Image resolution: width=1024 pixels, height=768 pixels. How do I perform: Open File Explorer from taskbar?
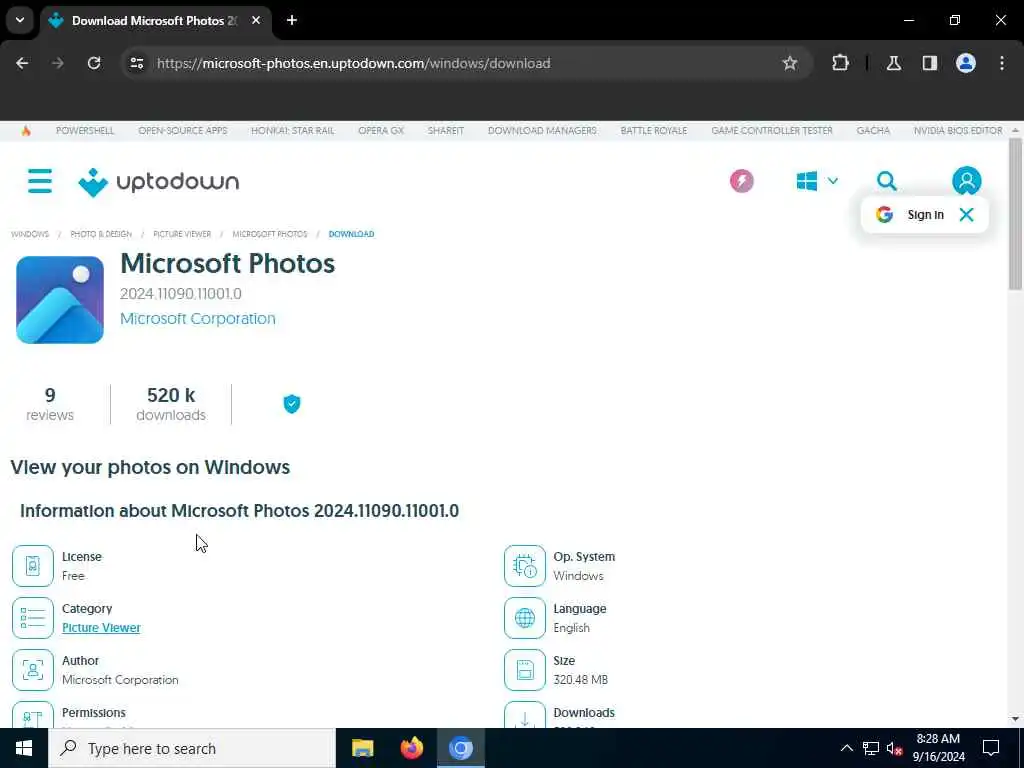click(x=362, y=748)
